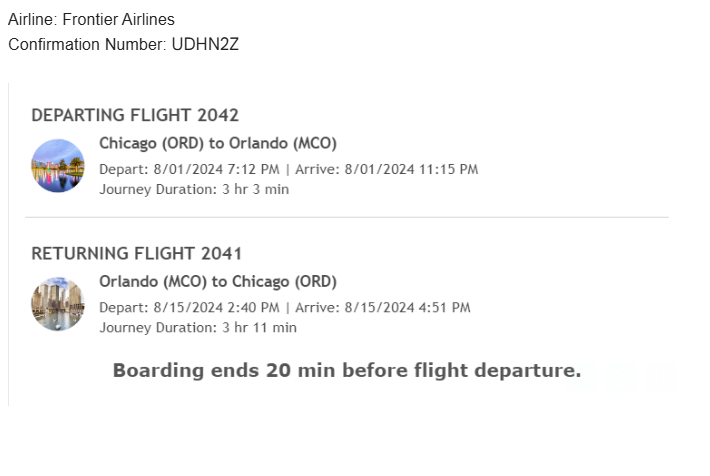Click the Boarding ends 20 min notice
This screenshot has height=476, width=710.
(347, 370)
